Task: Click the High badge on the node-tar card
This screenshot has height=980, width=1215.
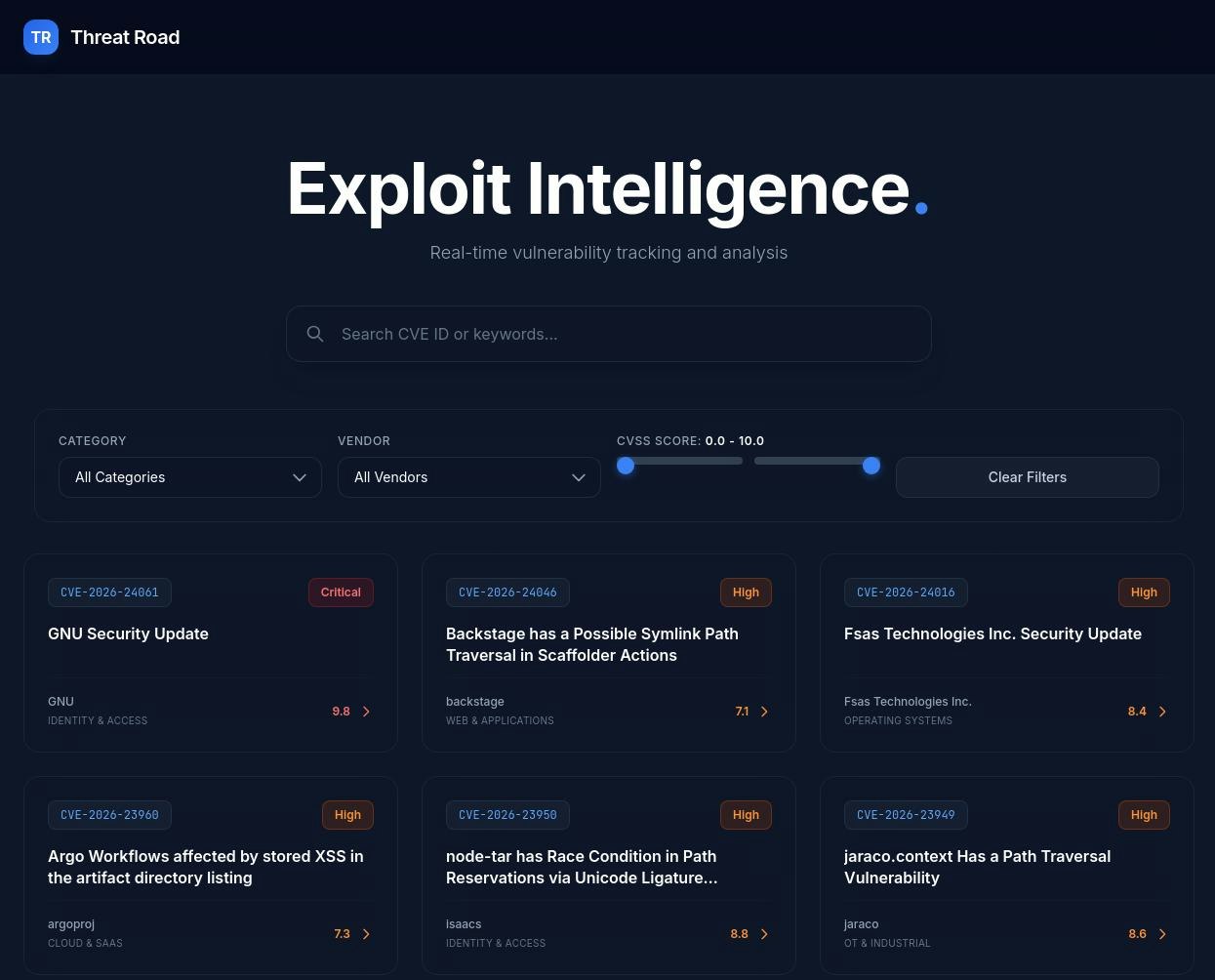Action: coord(746,814)
